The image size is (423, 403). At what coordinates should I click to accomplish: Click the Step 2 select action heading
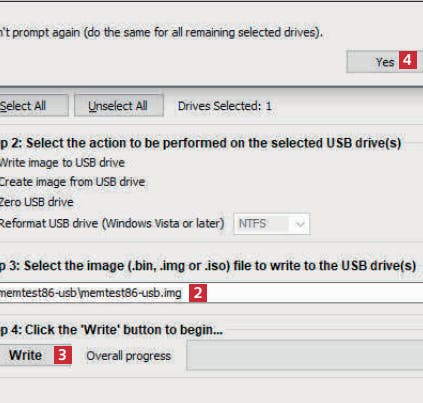pos(200,143)
